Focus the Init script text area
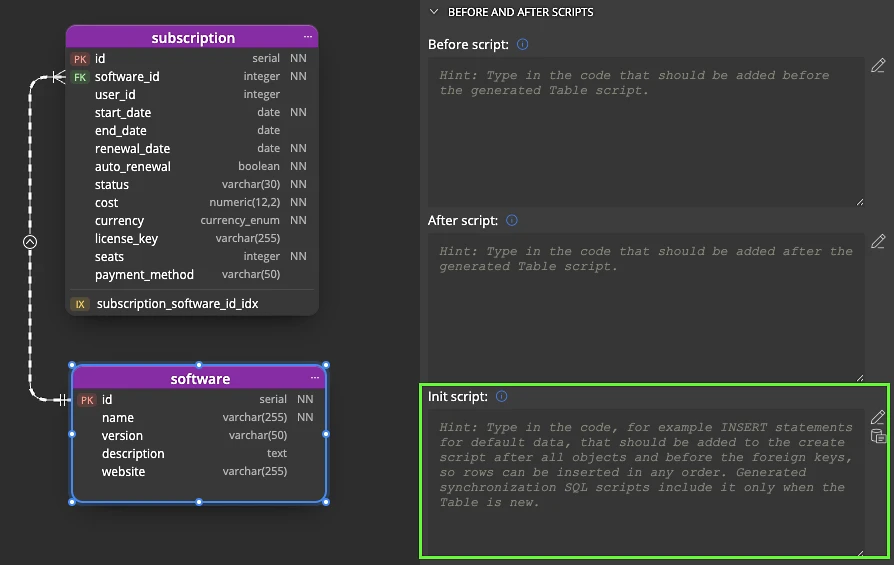The image size is (894, 565). tap(646, 482)
